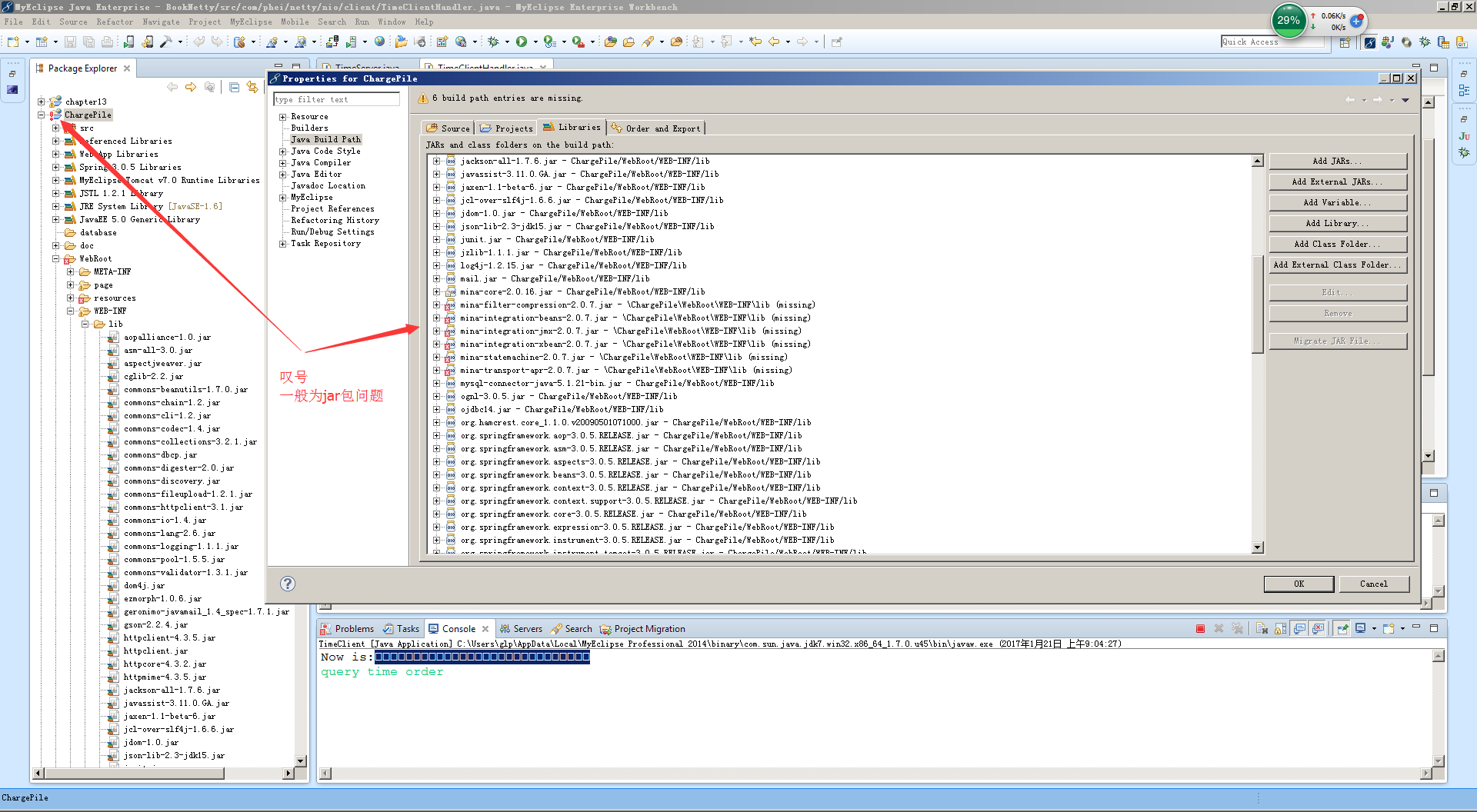Open the web browser globe icon
The height and width of the screenshot is (812, 1477).
pos(379,42)
